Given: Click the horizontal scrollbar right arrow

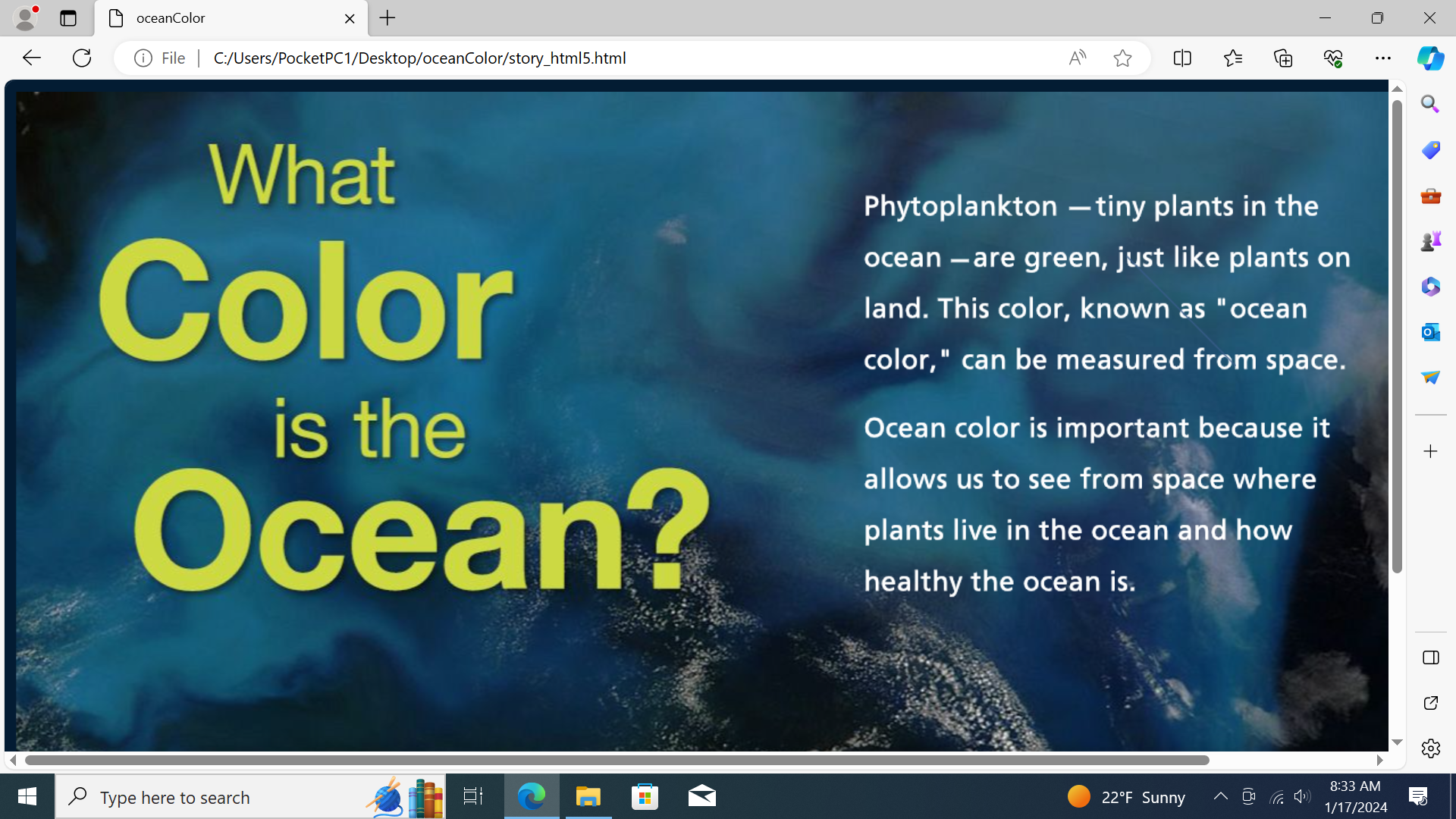Looking at the screenshot, I should point(1380,760).
